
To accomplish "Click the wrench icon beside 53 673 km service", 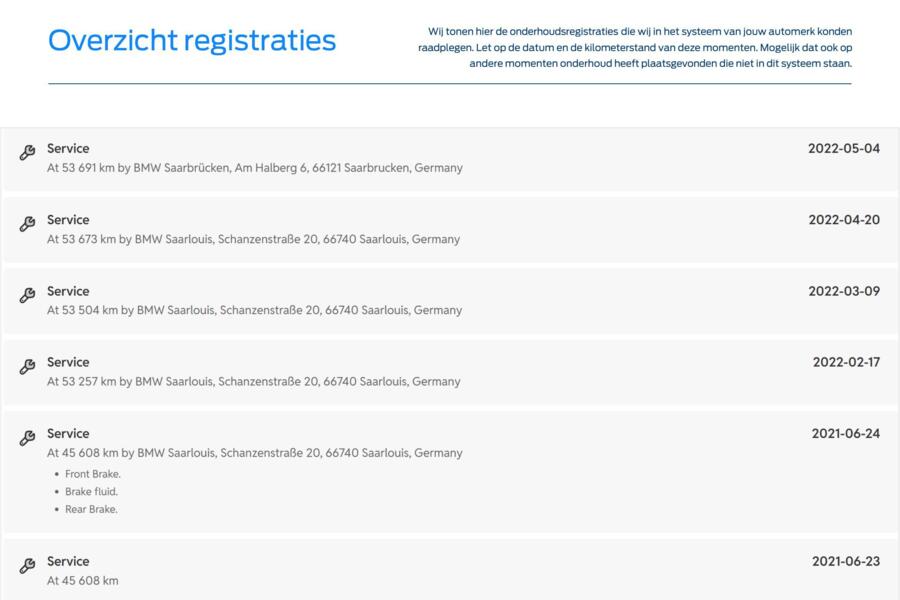I will pos(27,223).
